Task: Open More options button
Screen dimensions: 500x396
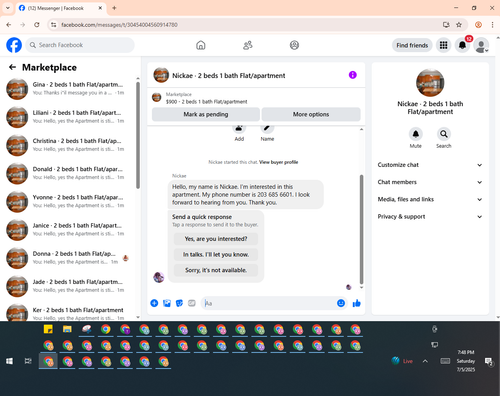Action: pos(311,114)
